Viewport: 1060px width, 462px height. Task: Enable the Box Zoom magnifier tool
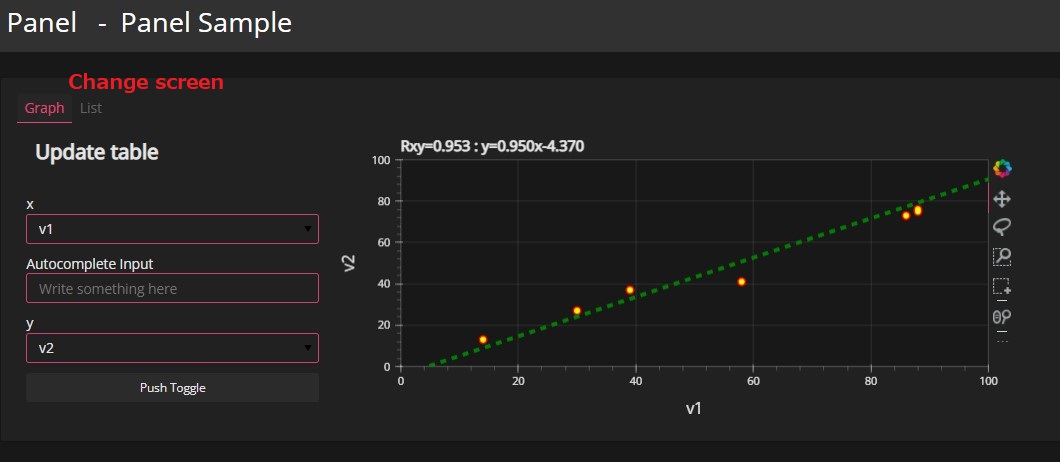click(x=1002, y=256)
